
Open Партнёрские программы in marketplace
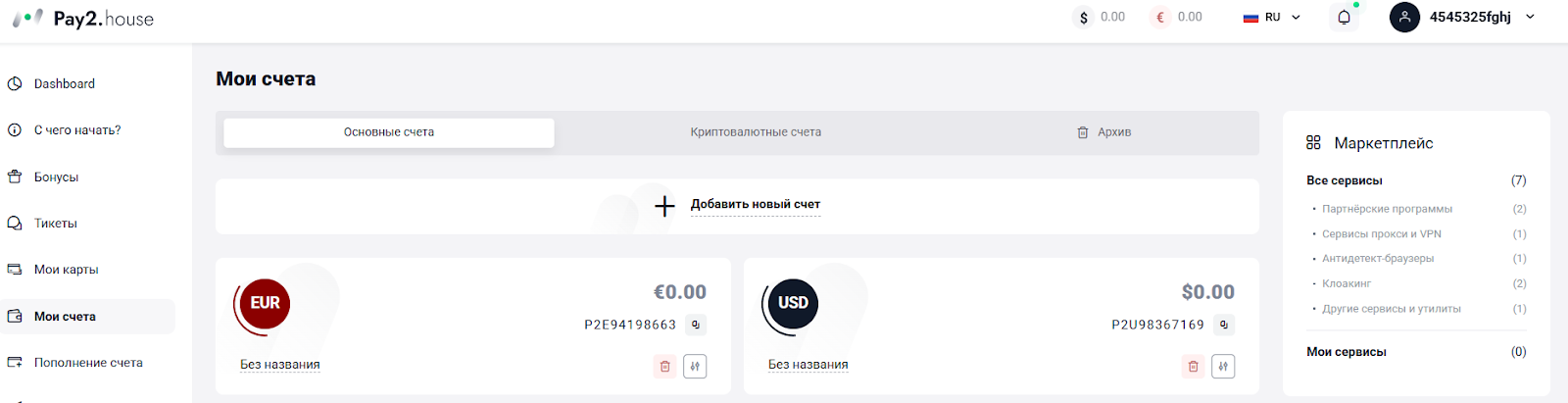pyautogui.click(x=1387, y=209)
